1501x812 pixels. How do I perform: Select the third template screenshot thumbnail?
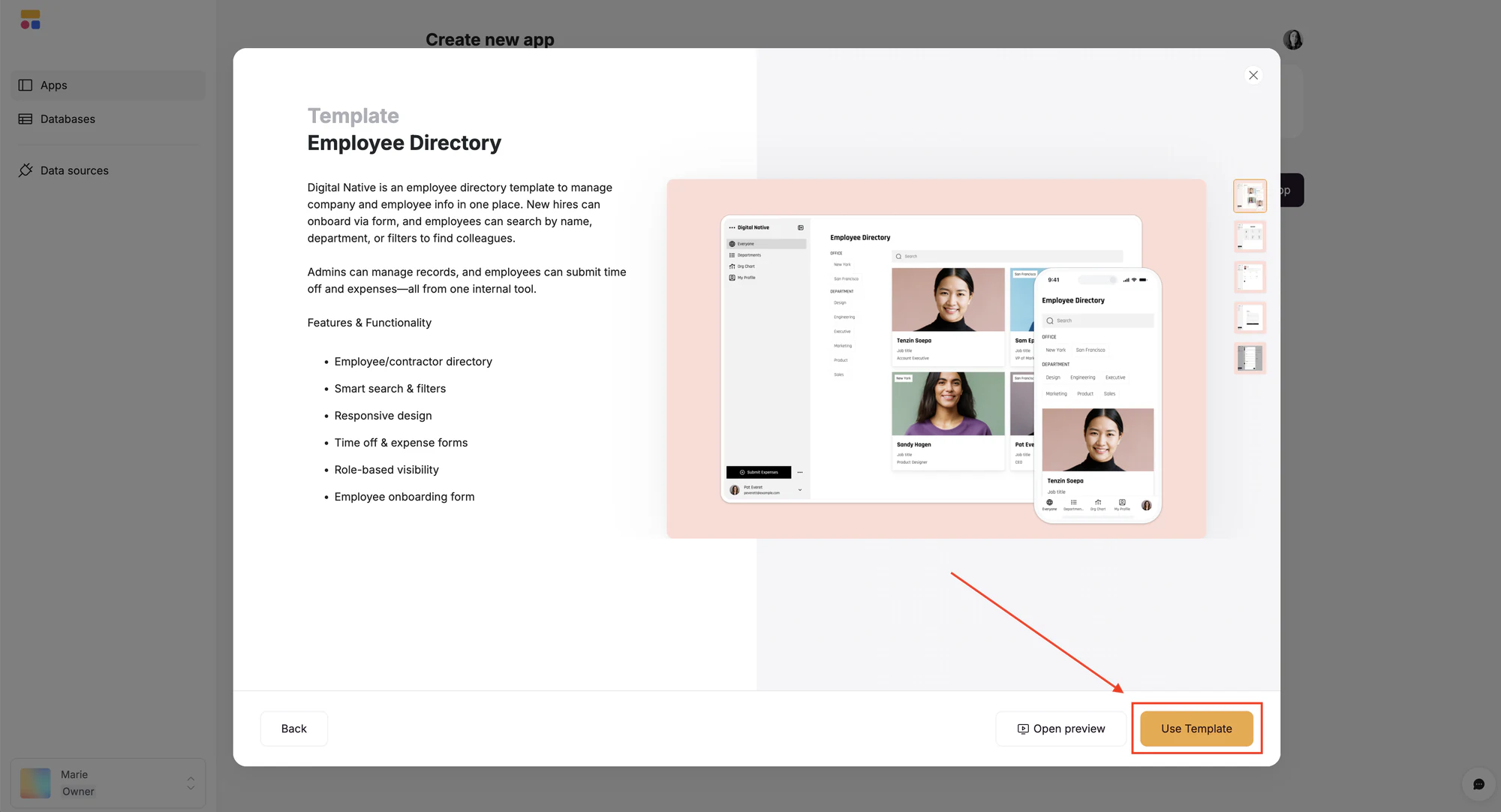coord(1250,277)
